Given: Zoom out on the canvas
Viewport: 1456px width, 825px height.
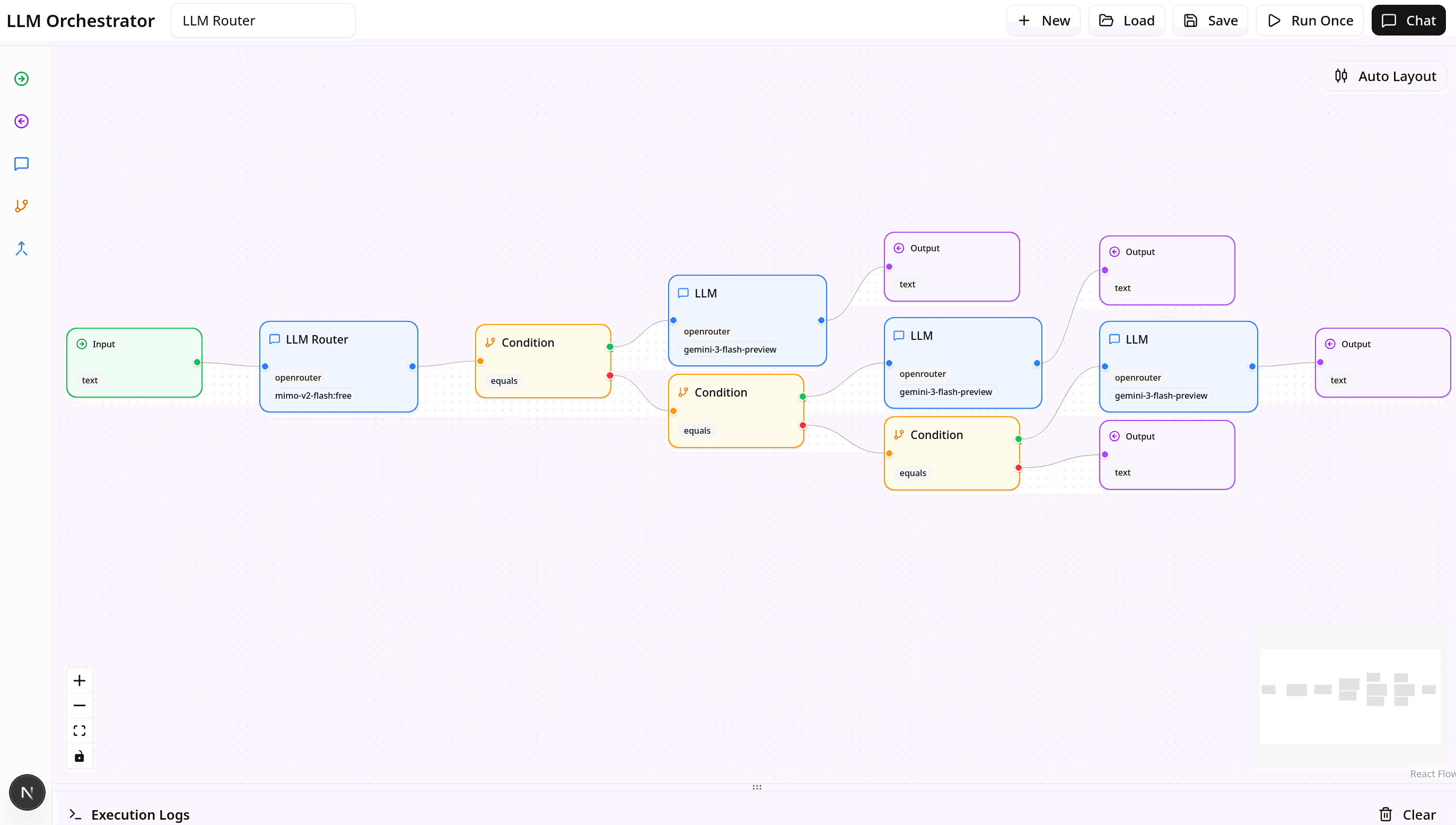Looking at the screenshot, I should coord(80,706).
